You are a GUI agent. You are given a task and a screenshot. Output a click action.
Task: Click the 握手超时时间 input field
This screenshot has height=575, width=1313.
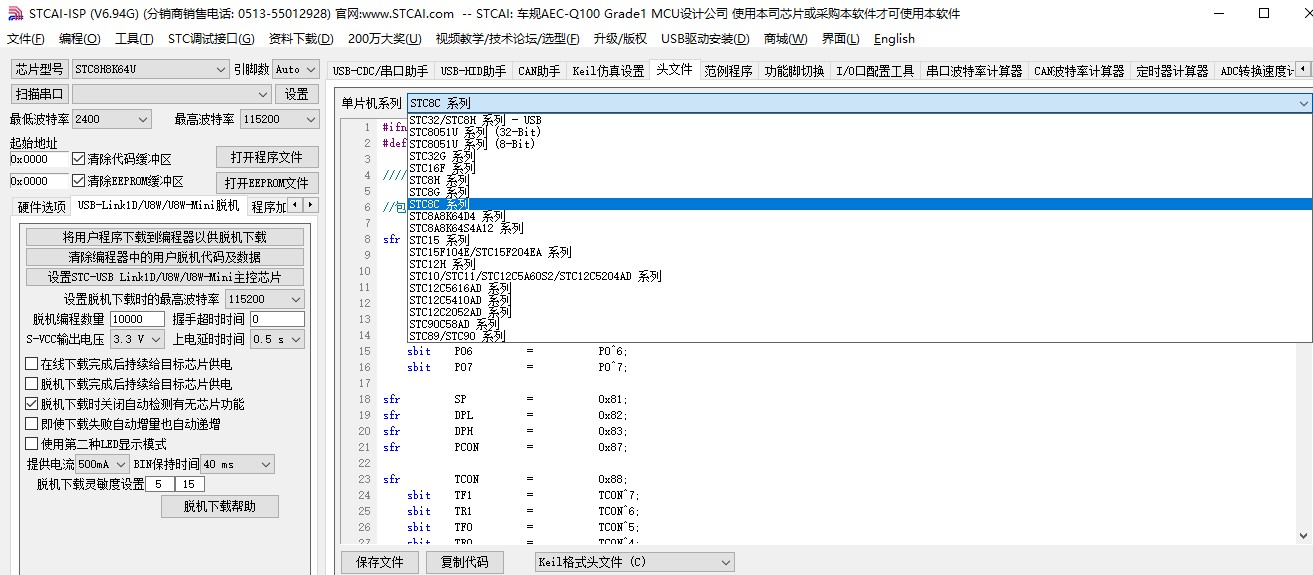[x=277, y=319]
